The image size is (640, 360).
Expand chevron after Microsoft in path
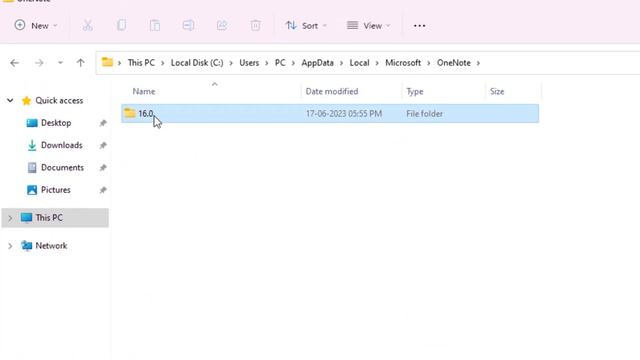(429, 63)
